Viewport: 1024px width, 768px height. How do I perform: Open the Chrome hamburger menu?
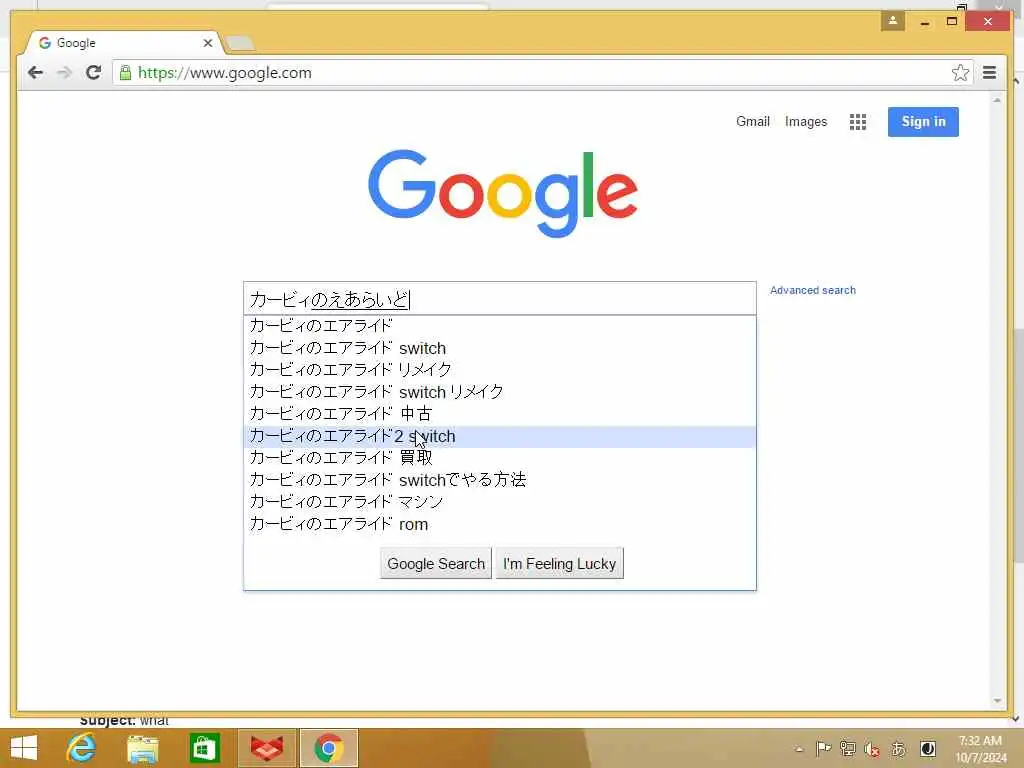coord(989,72)
